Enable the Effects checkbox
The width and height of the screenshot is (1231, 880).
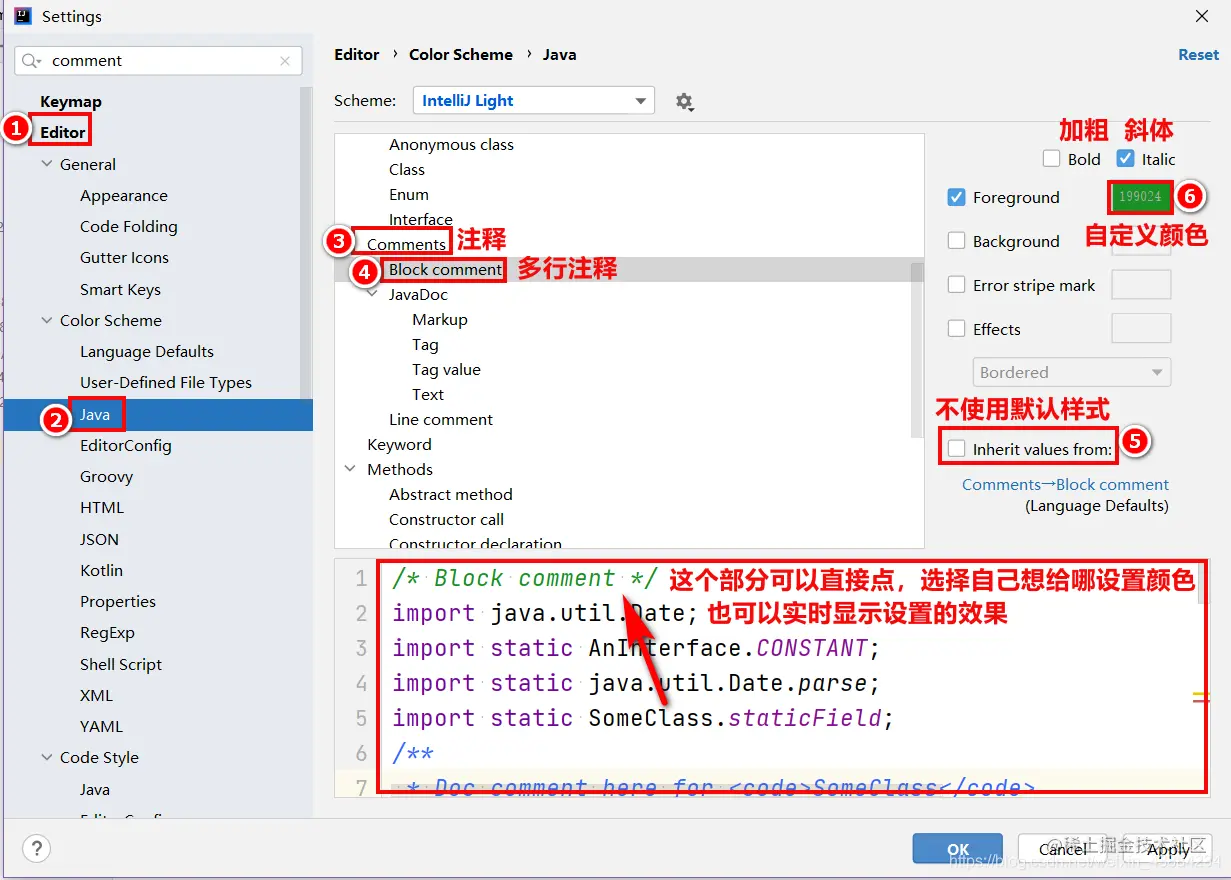pyautogui.click(x=956, y=329)
